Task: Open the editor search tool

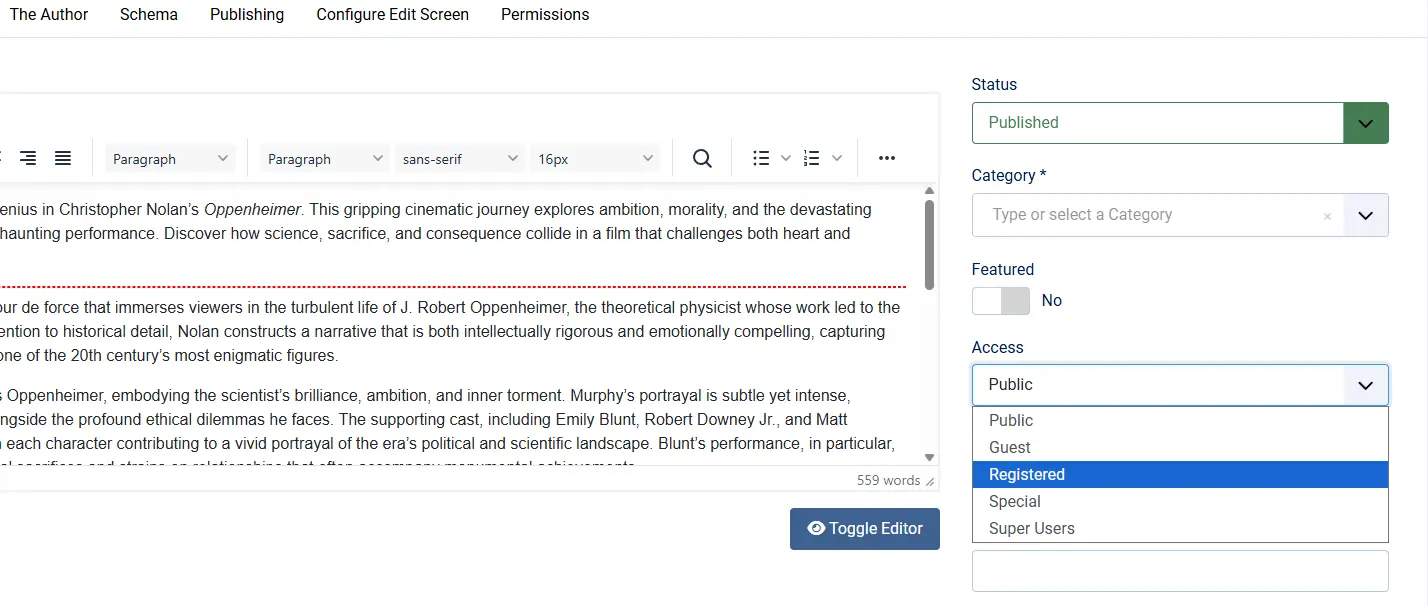Action: click(701, 157)
